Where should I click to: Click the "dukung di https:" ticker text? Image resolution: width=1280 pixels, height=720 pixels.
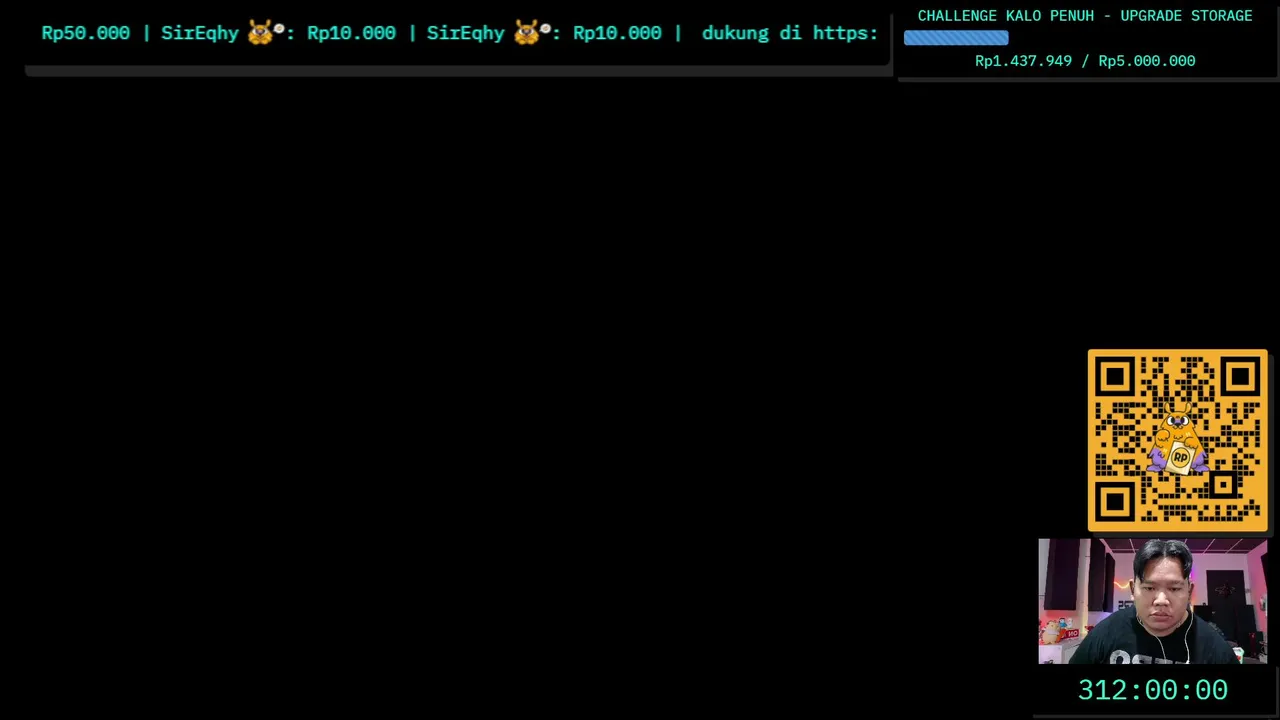point(789,33)
